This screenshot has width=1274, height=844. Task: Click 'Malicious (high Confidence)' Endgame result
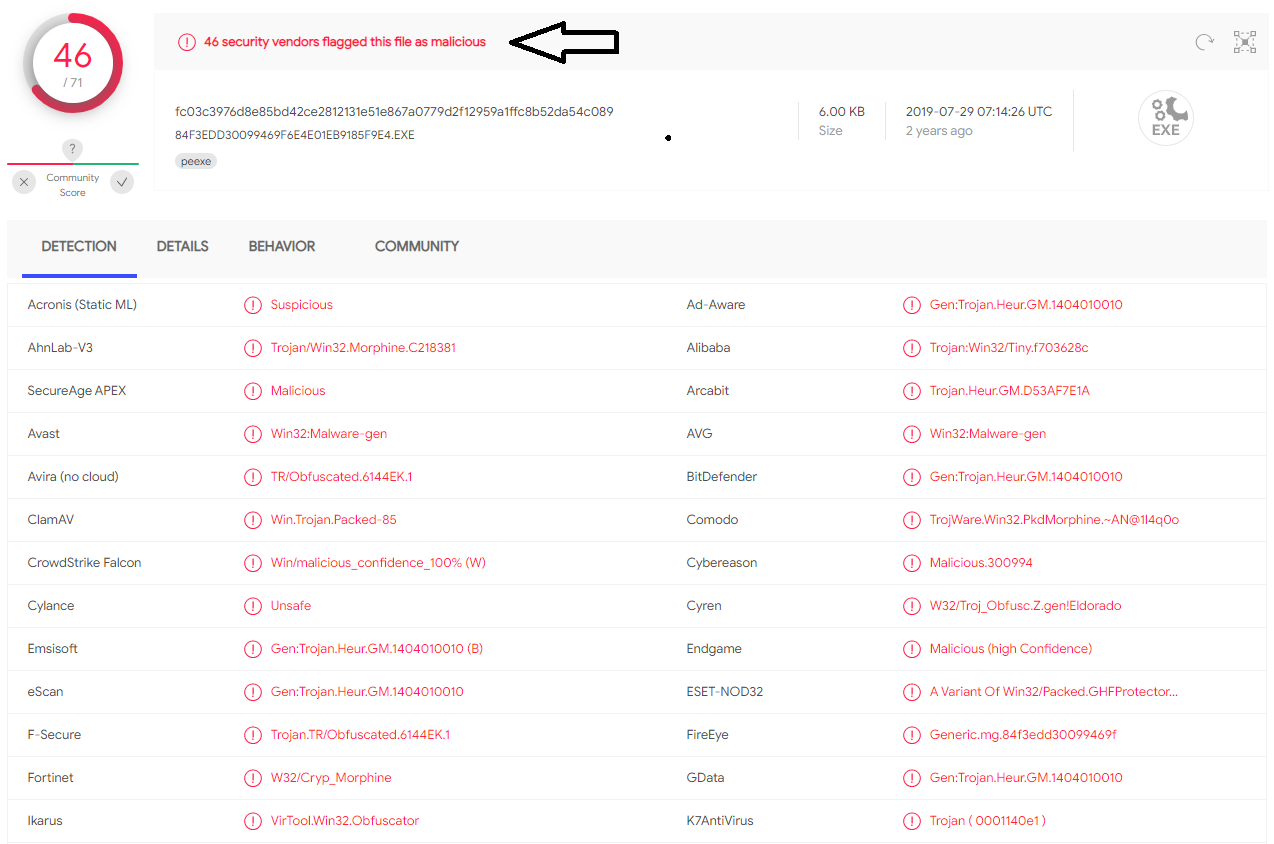tap(1011, 649)
